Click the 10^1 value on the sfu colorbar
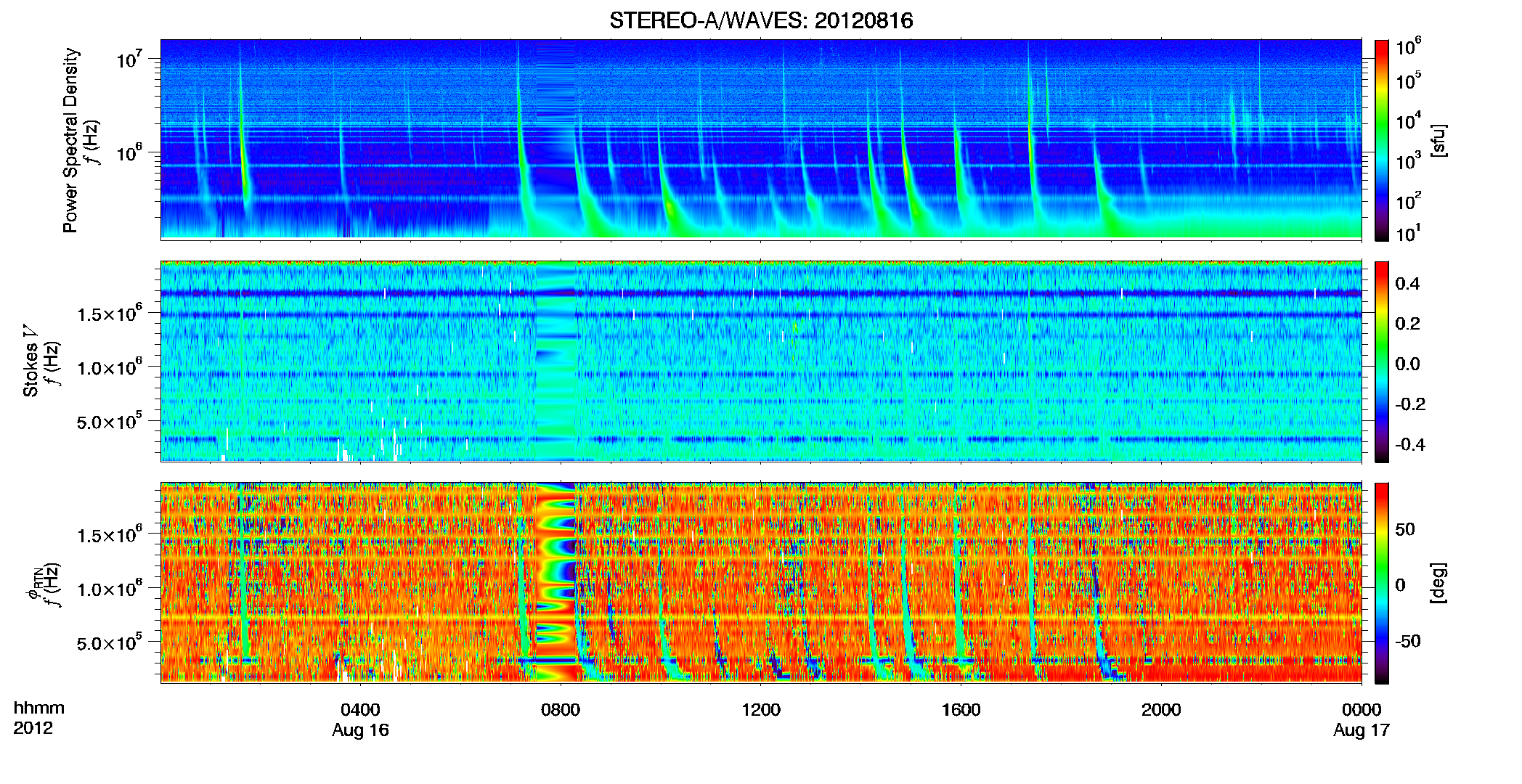 (1409, 232)
